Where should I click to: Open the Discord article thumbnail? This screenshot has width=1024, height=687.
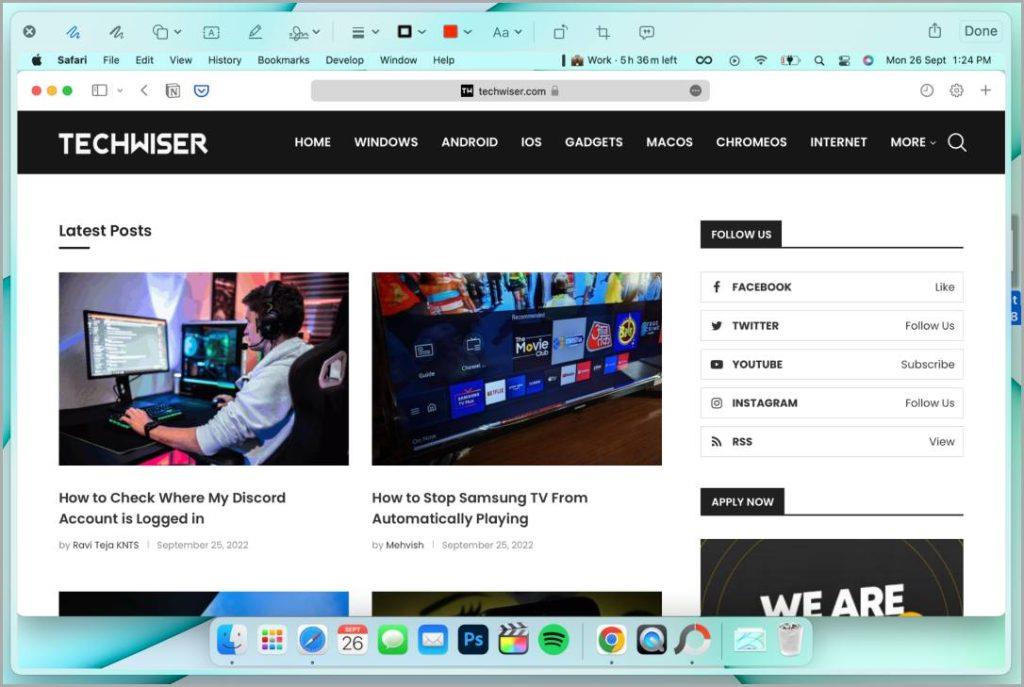click(x=204, y=369)
